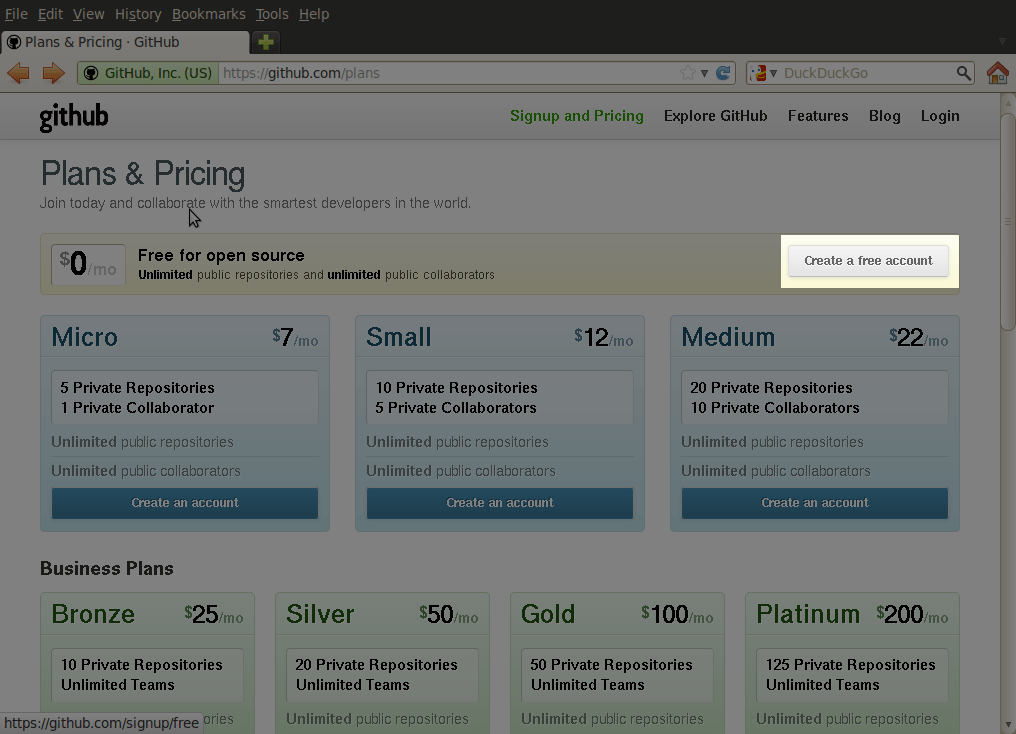1016x734 pixels.
Task: Click the Bronze plan heading
Action: point(93,614)
